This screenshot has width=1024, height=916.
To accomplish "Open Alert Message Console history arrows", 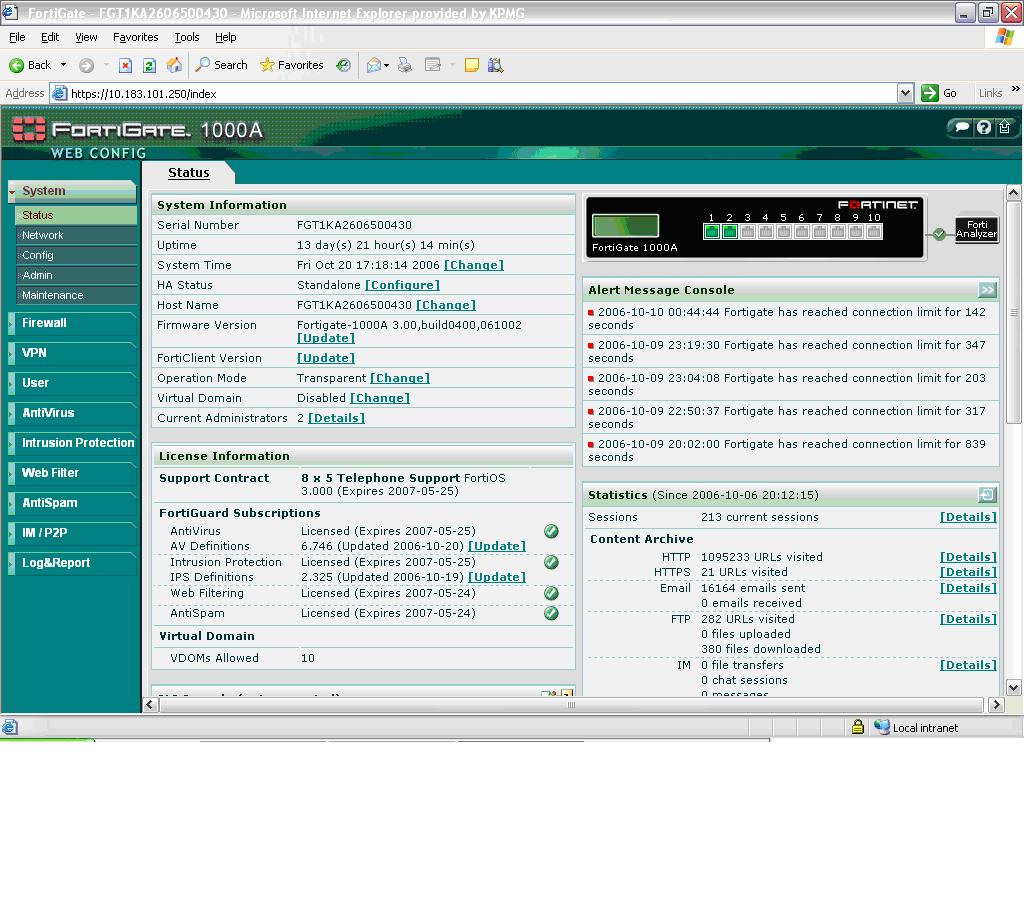I will tap(987, 290).
